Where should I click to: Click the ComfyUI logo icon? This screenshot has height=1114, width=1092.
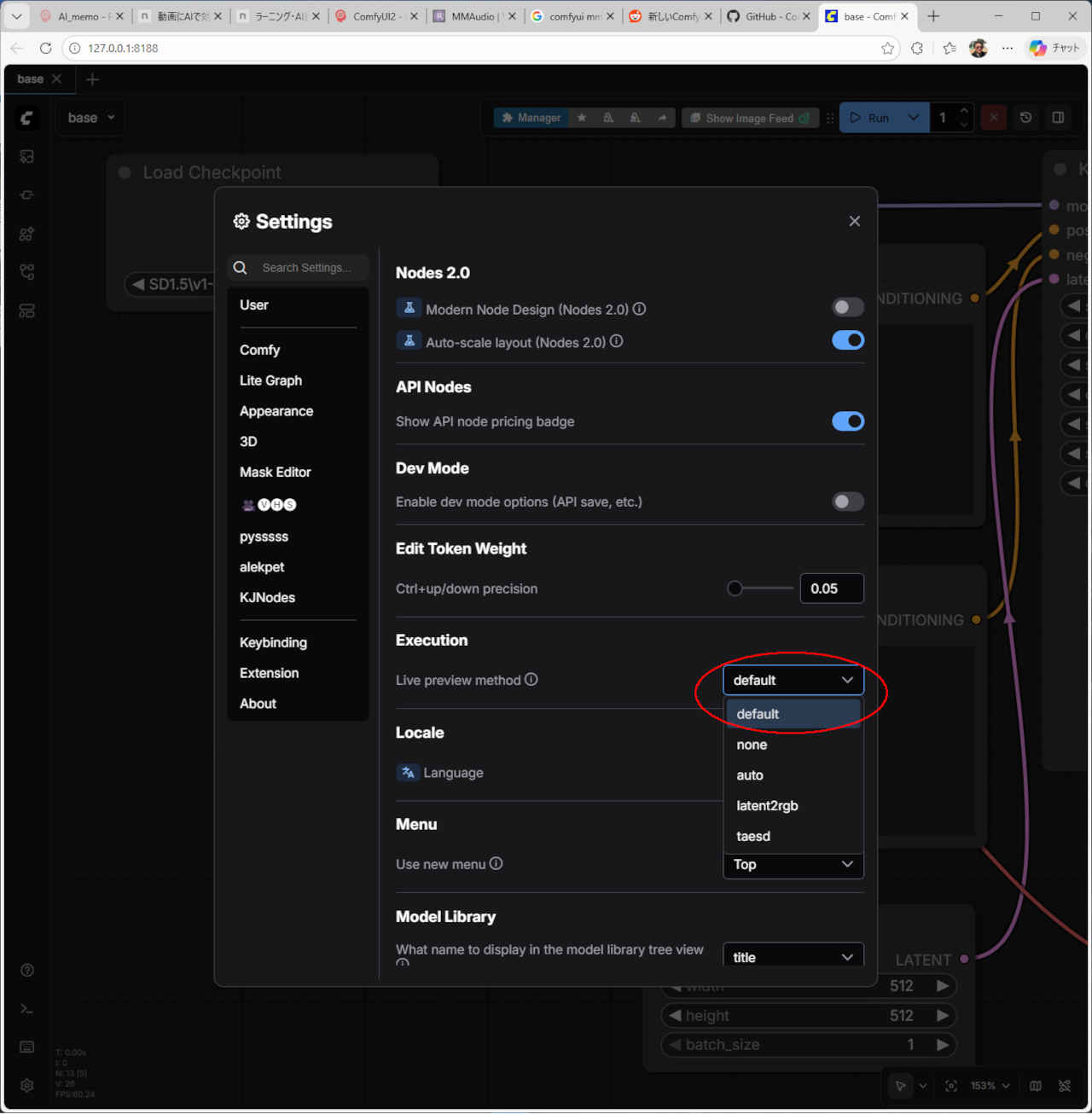click(x=27, y=118)
